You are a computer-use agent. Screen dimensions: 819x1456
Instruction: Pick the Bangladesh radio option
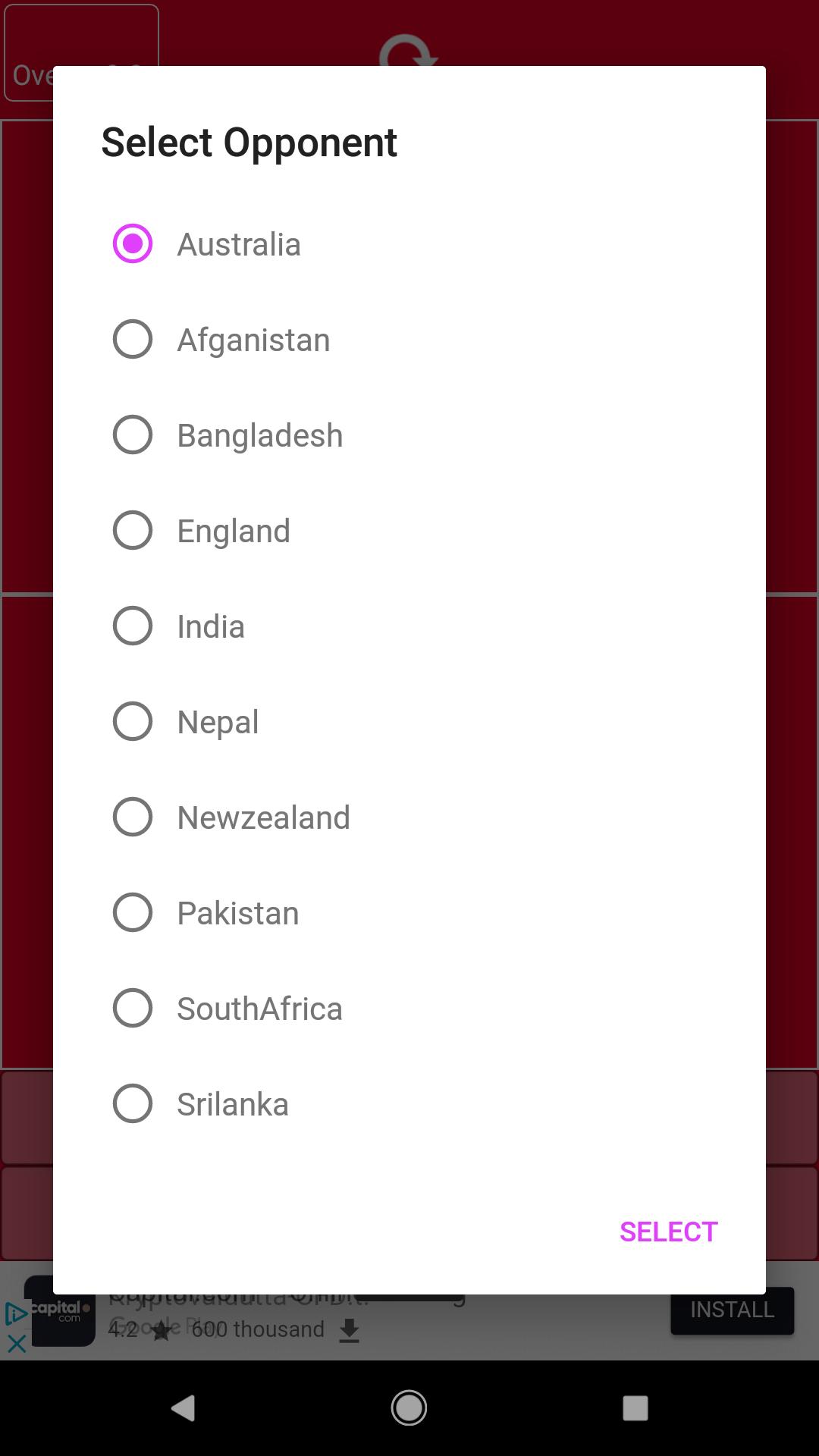(x=133, y=435)
